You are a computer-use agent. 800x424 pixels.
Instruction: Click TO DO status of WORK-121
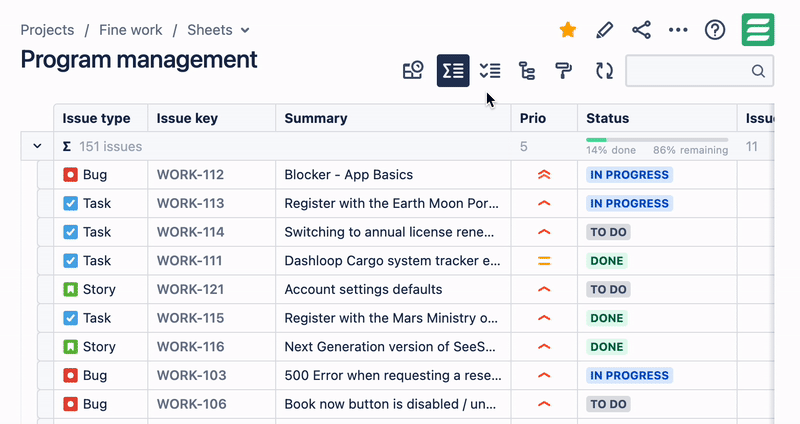pos(608,289)
